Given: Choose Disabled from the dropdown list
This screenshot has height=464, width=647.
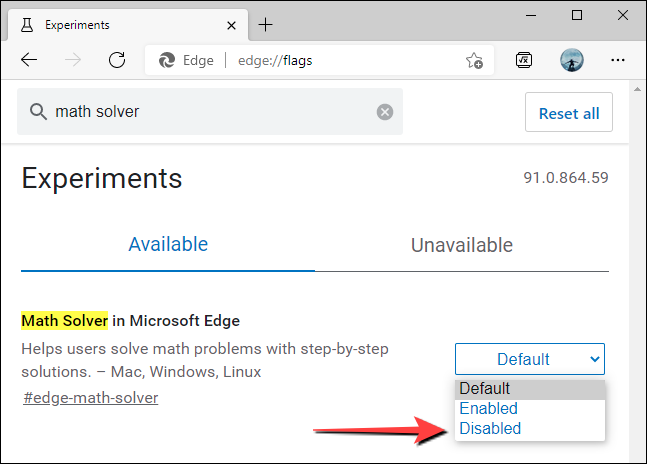Looking at the screenshot, I should tap(490, 428).
